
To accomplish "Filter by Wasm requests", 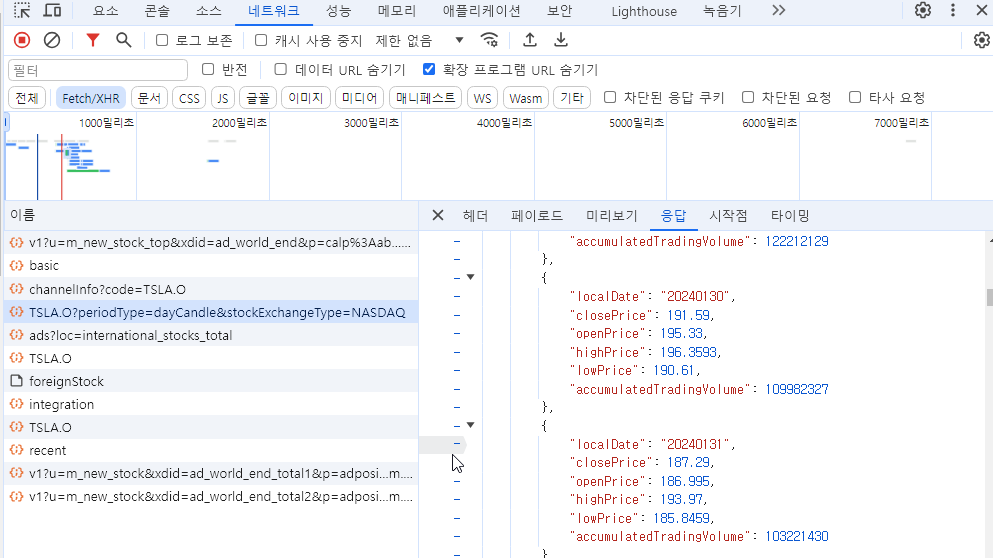I will [x=526, y=98].
